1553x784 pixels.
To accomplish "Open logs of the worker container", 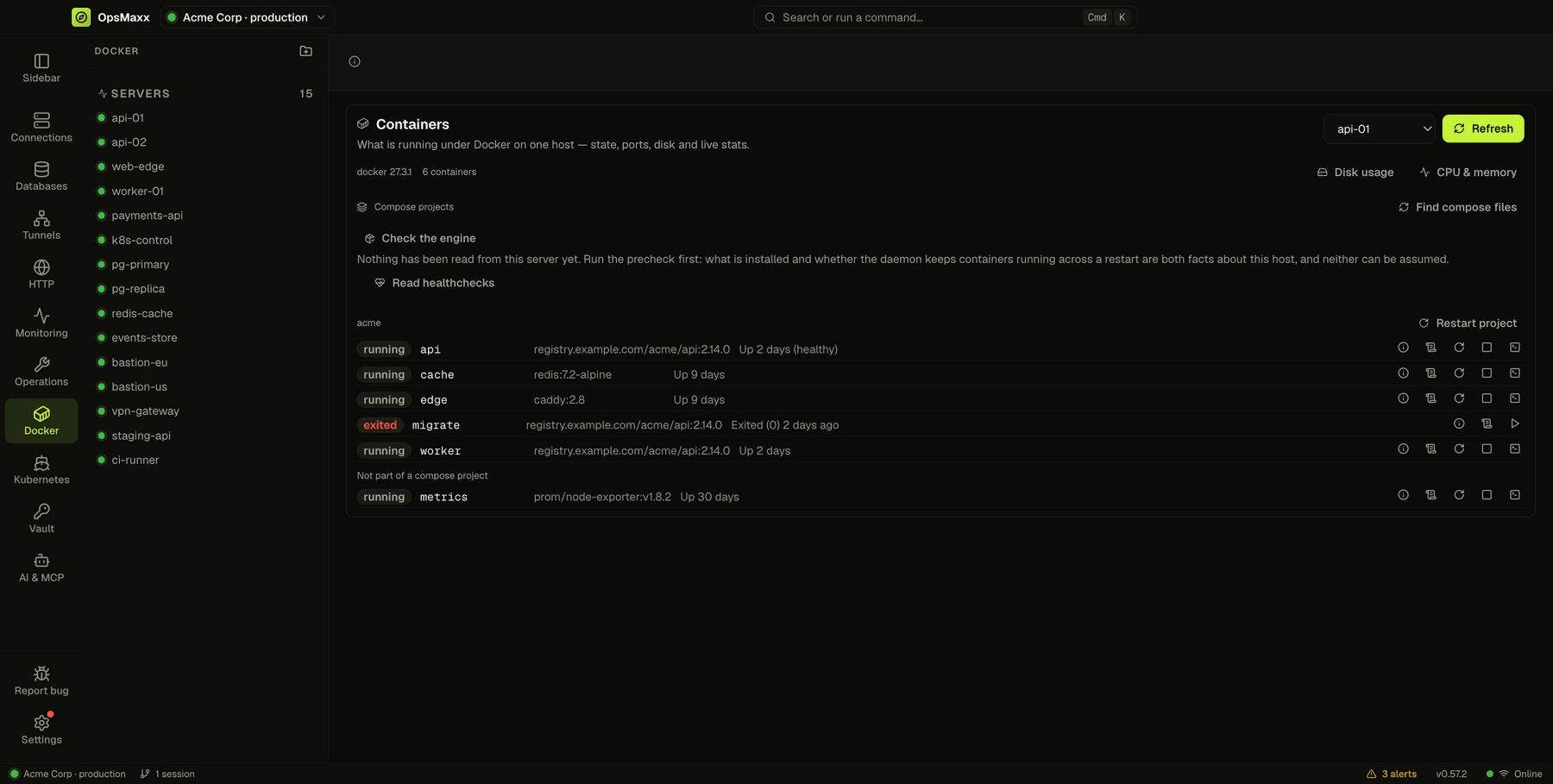I will tap(1430, 449).
